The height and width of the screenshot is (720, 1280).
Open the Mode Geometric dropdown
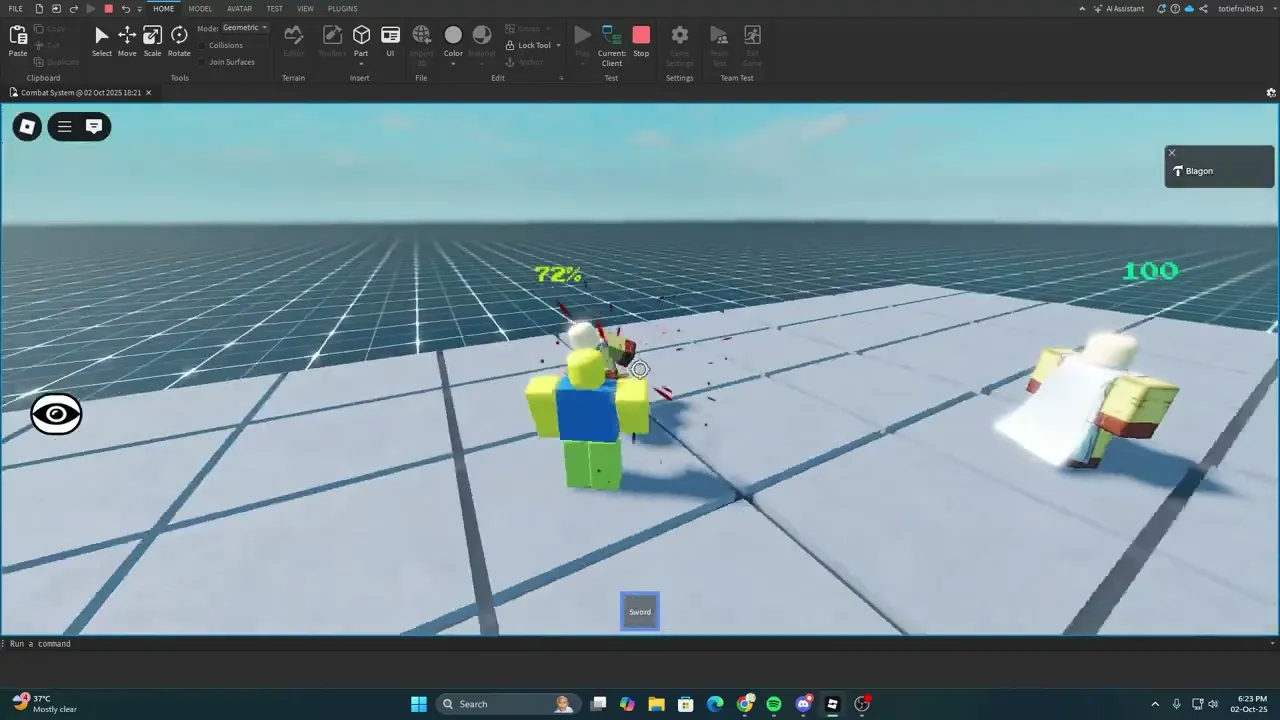click(x=244, y=28)
